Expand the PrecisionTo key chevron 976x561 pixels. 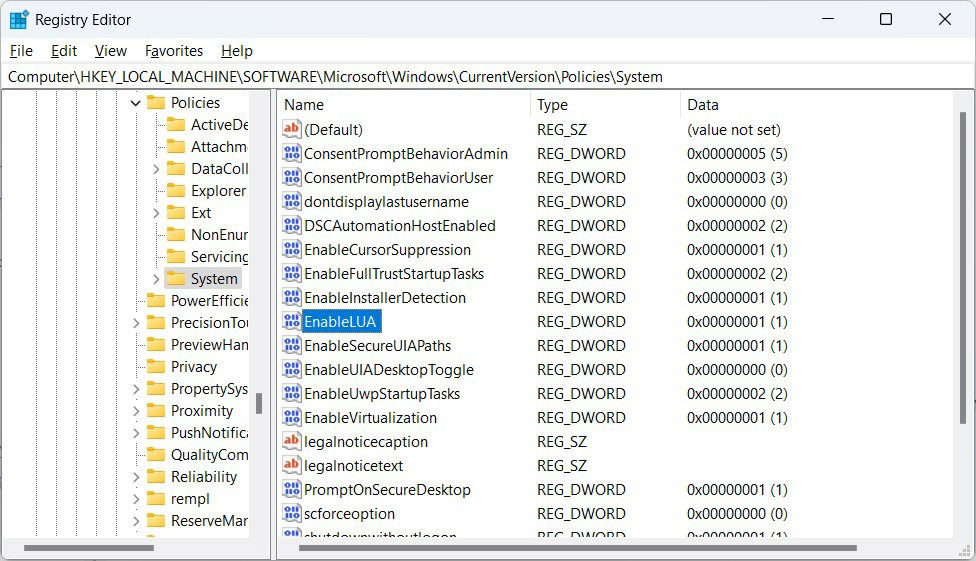(x=136, y=323)
